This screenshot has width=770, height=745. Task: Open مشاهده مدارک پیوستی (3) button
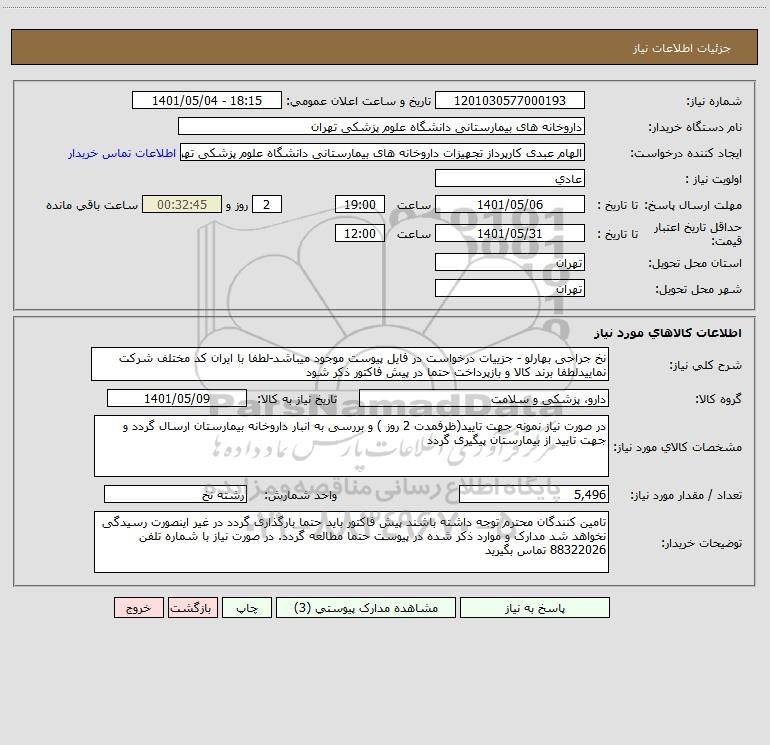pyautogui.click(x=366, y=608)
